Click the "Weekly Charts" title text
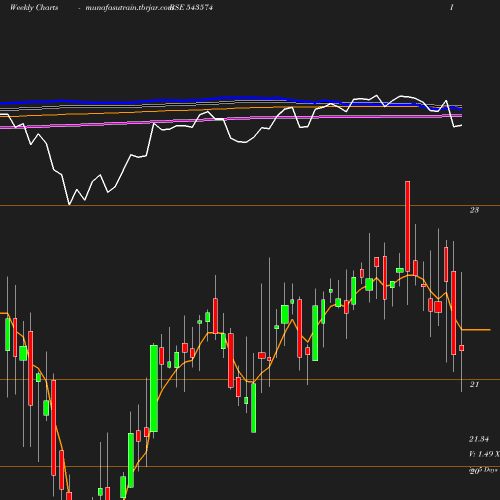This screenshot has height=500, width=500. point(34,7)
